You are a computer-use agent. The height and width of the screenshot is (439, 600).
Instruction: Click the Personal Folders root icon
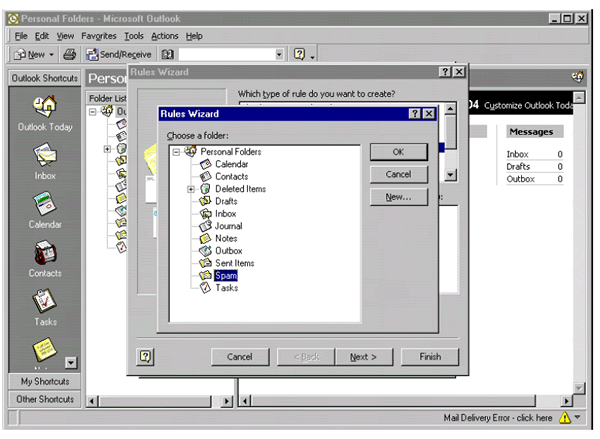coord(191,152)
